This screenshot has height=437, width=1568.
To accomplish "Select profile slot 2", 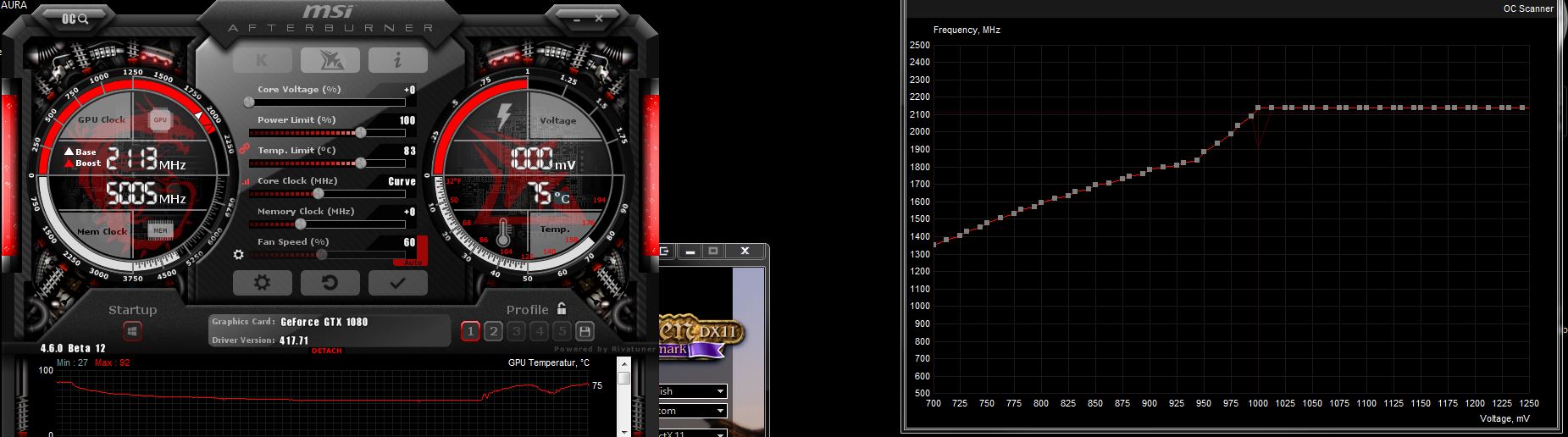I will [493, 331].
